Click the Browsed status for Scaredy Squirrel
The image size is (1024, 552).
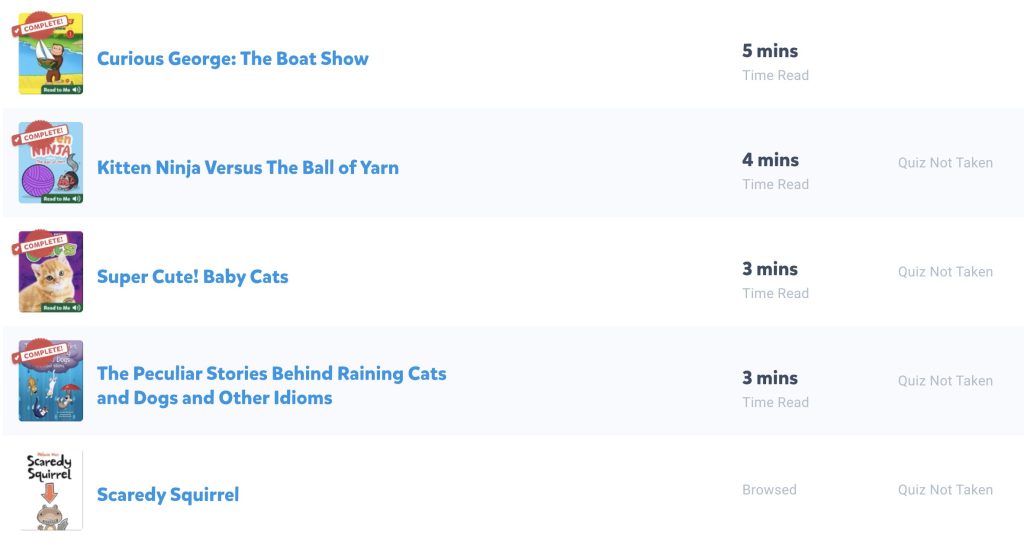coord(769,490)
